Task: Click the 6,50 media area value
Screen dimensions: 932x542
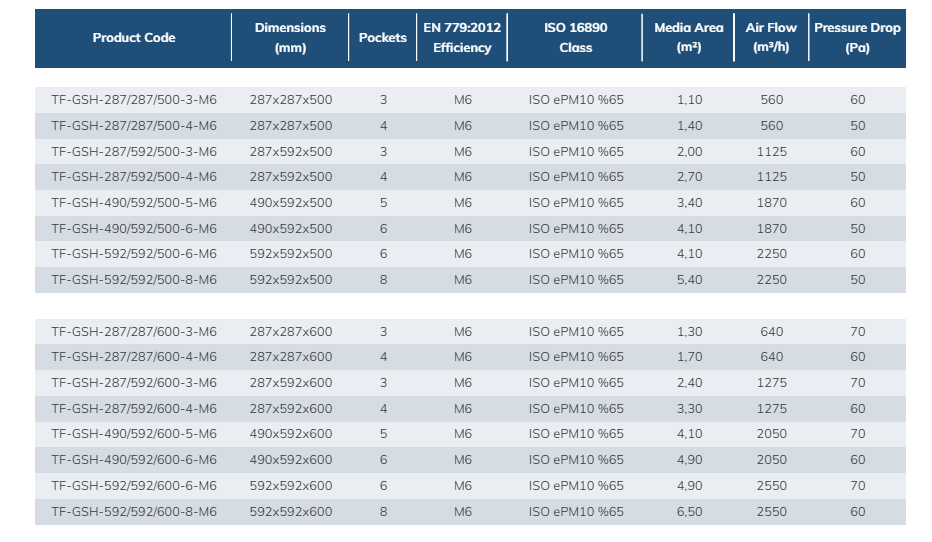Action: click(689, 511)
